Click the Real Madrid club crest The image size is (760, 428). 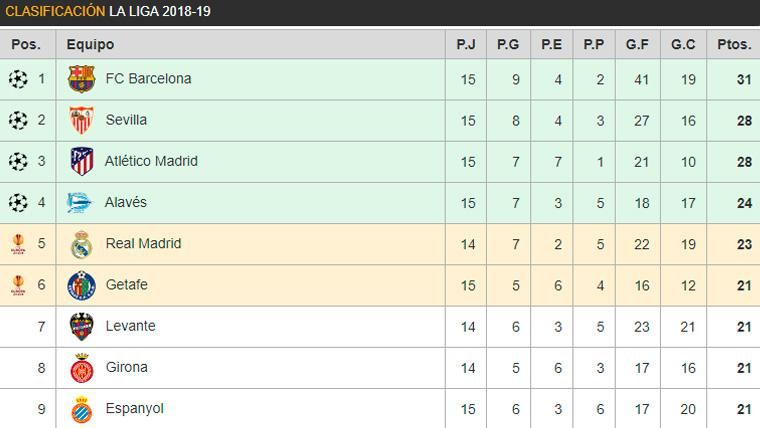pyautogui.click(x=81, y=244)
